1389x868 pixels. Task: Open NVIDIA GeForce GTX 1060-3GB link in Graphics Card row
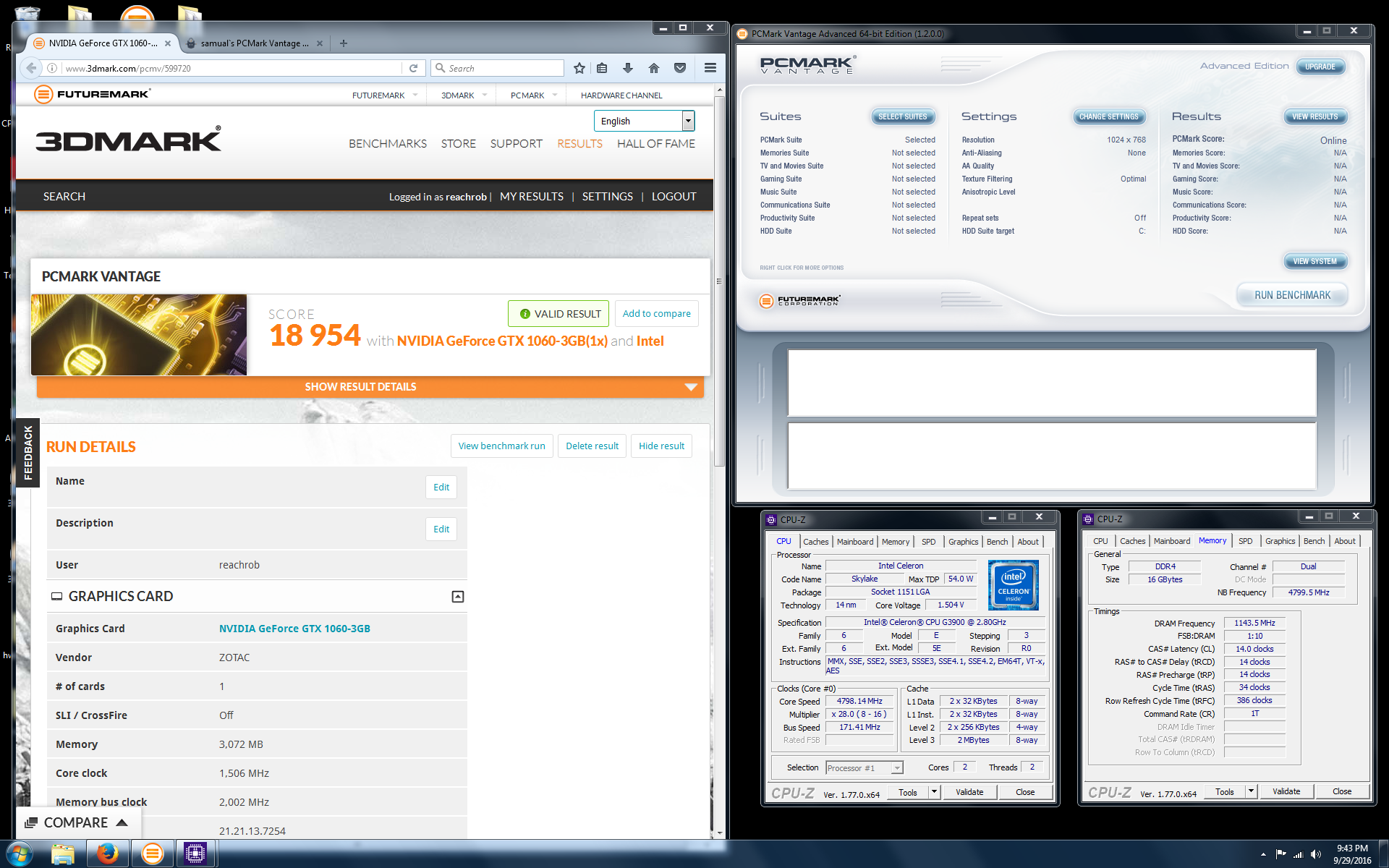click(x=294, y=629)
